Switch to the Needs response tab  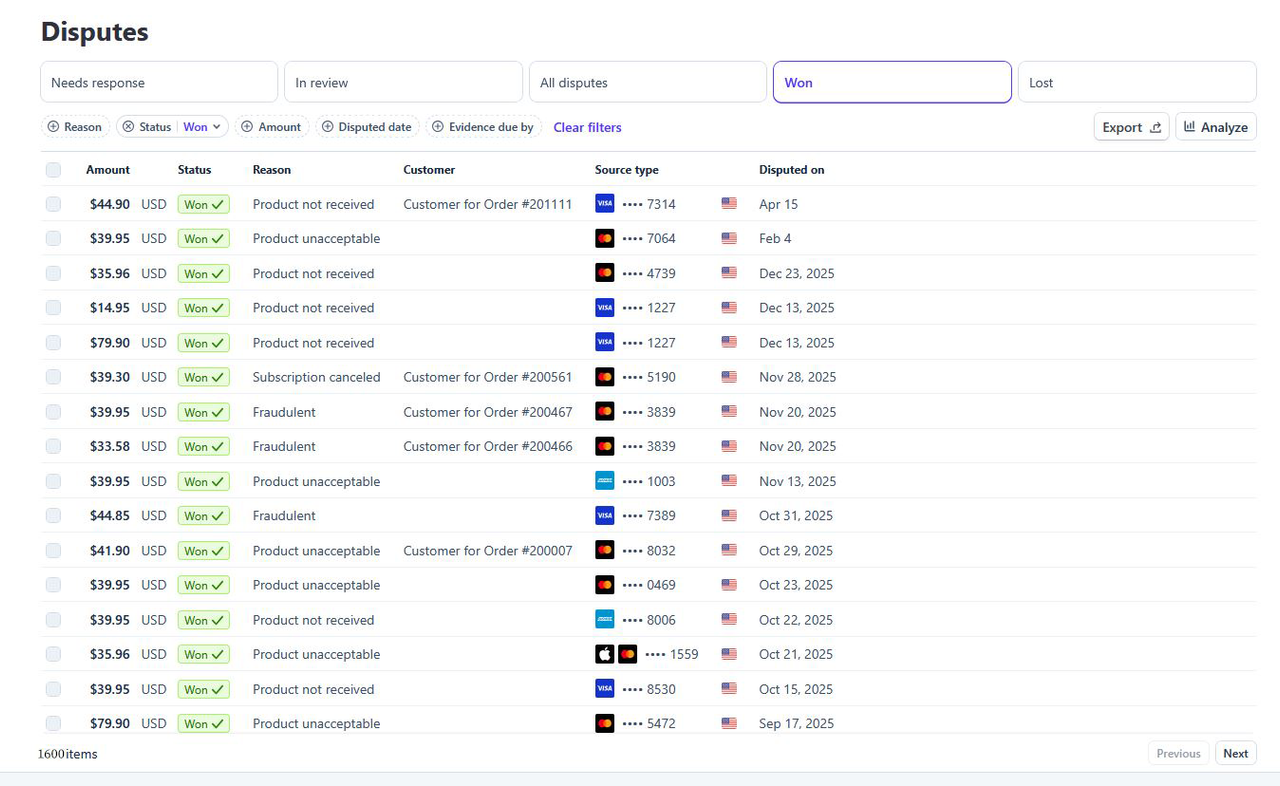click(159, 82)
